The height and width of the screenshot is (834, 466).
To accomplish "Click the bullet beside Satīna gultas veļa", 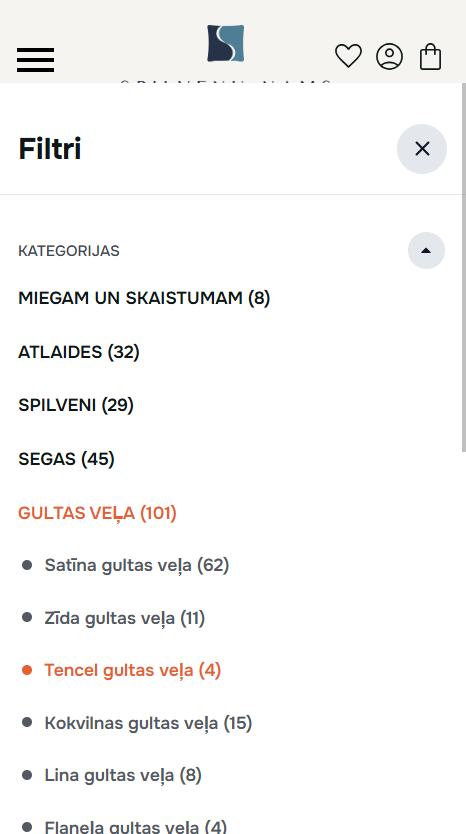I will pyautogui.click(x=27, y=565).
